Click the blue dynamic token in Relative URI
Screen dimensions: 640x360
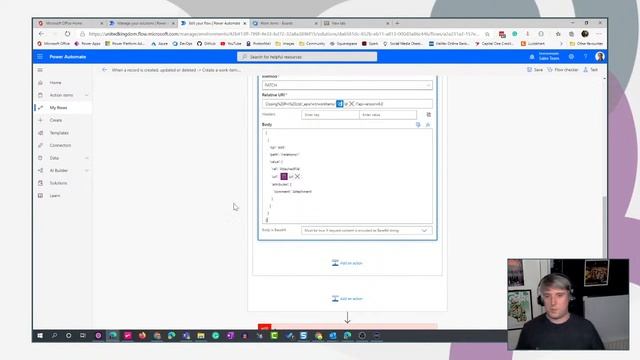[340, 104]
